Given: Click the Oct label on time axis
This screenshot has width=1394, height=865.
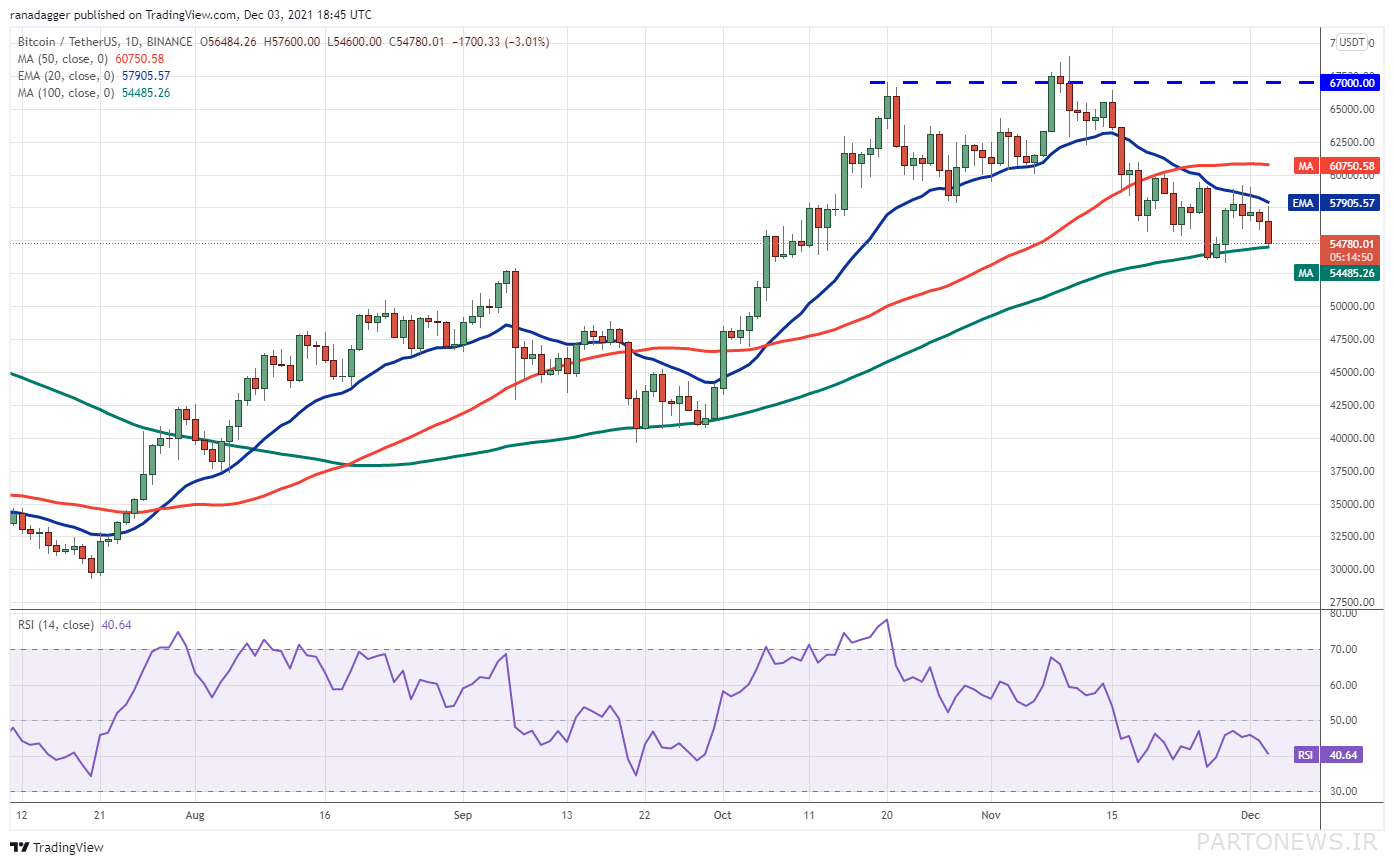Looking at the screenshot, I should 723,815.
